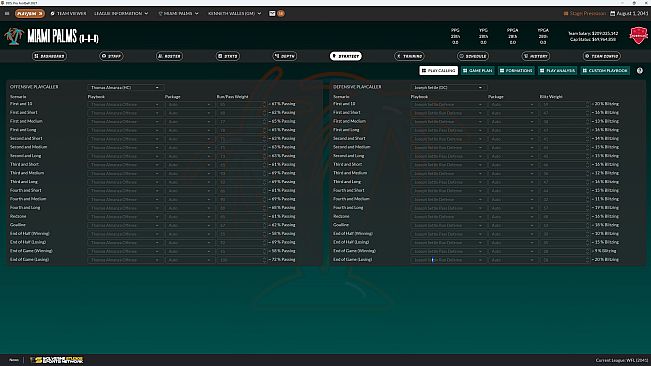Open the Defensive Playcaller dropdown
Image resolution: width=651 pixels, height=366 pixels.
coord(448,88)
